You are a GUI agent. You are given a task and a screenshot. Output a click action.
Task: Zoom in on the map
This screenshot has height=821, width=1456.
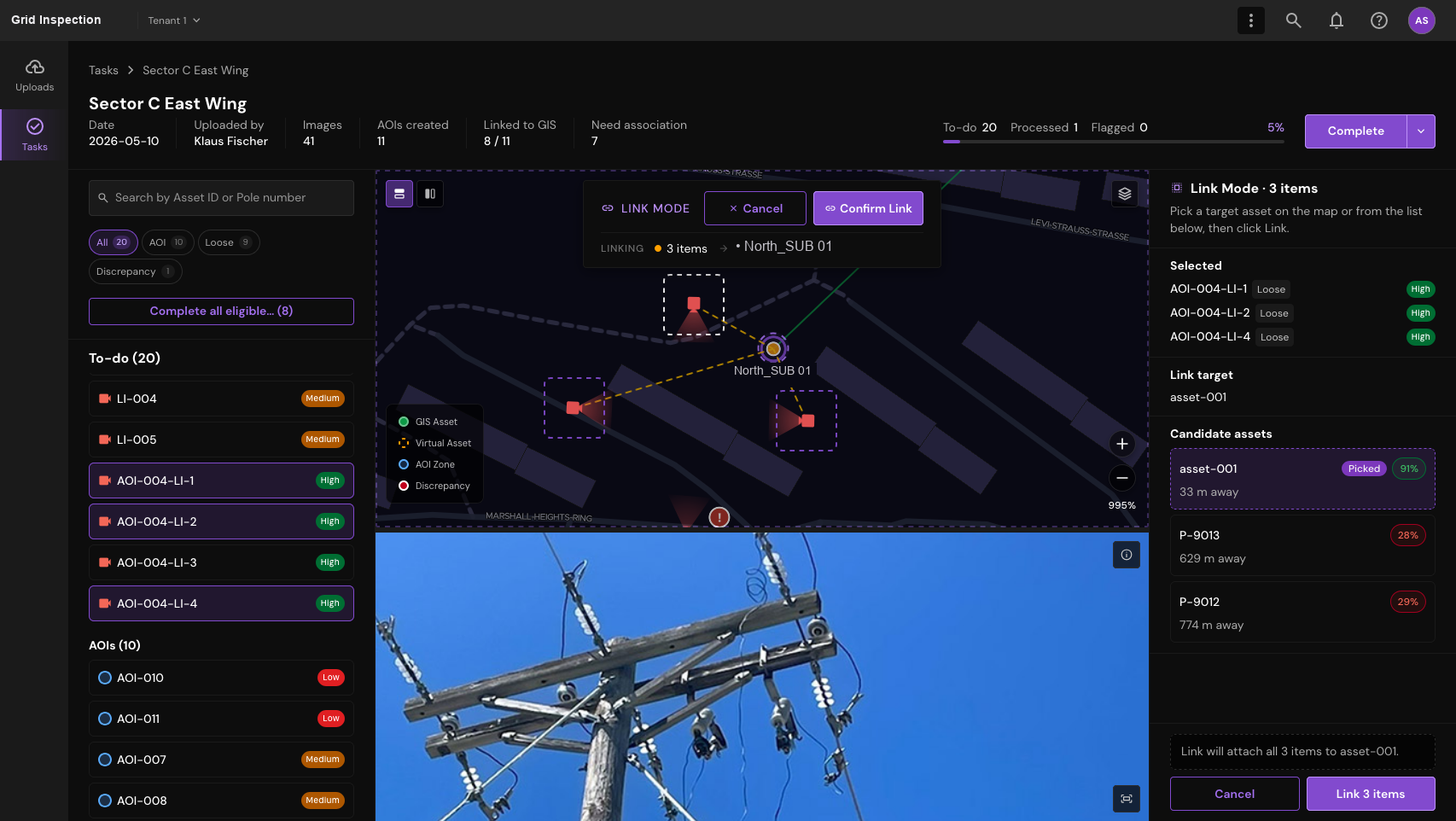click(1122, 444)
